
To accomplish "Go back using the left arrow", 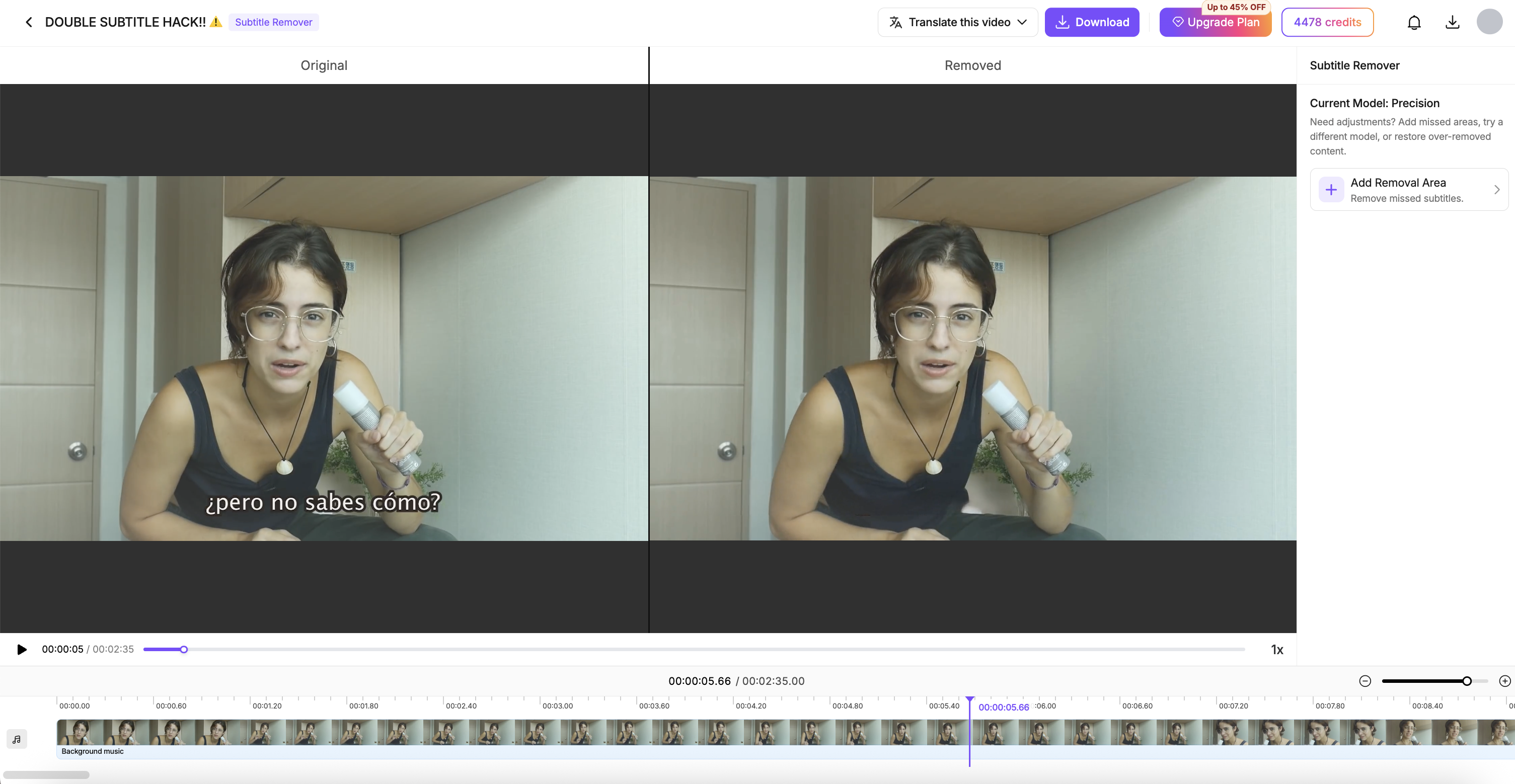I will pos(29,22).
